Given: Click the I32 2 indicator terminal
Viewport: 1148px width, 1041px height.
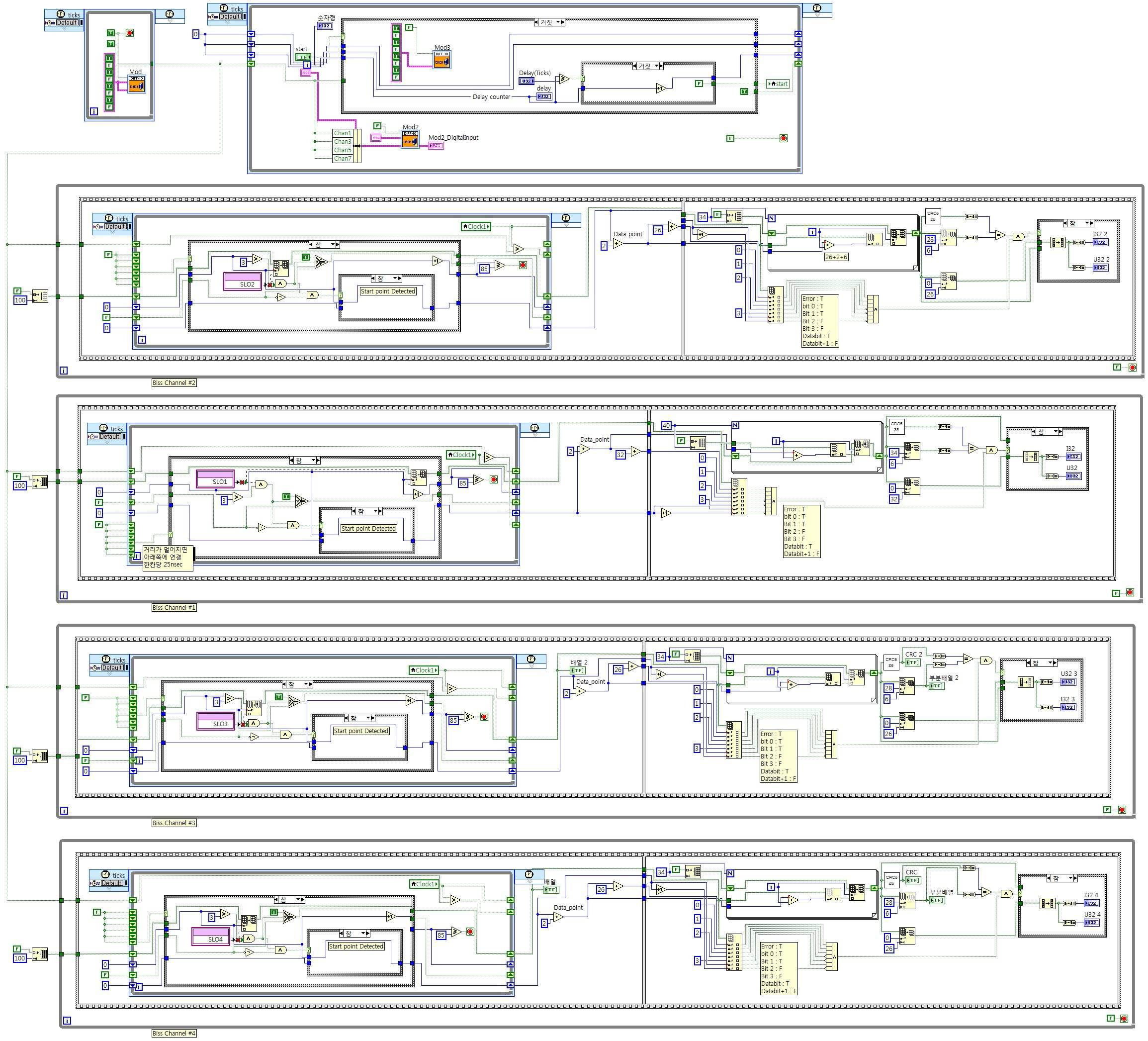Looking at the screenshot, I should tap(1100, 242).
